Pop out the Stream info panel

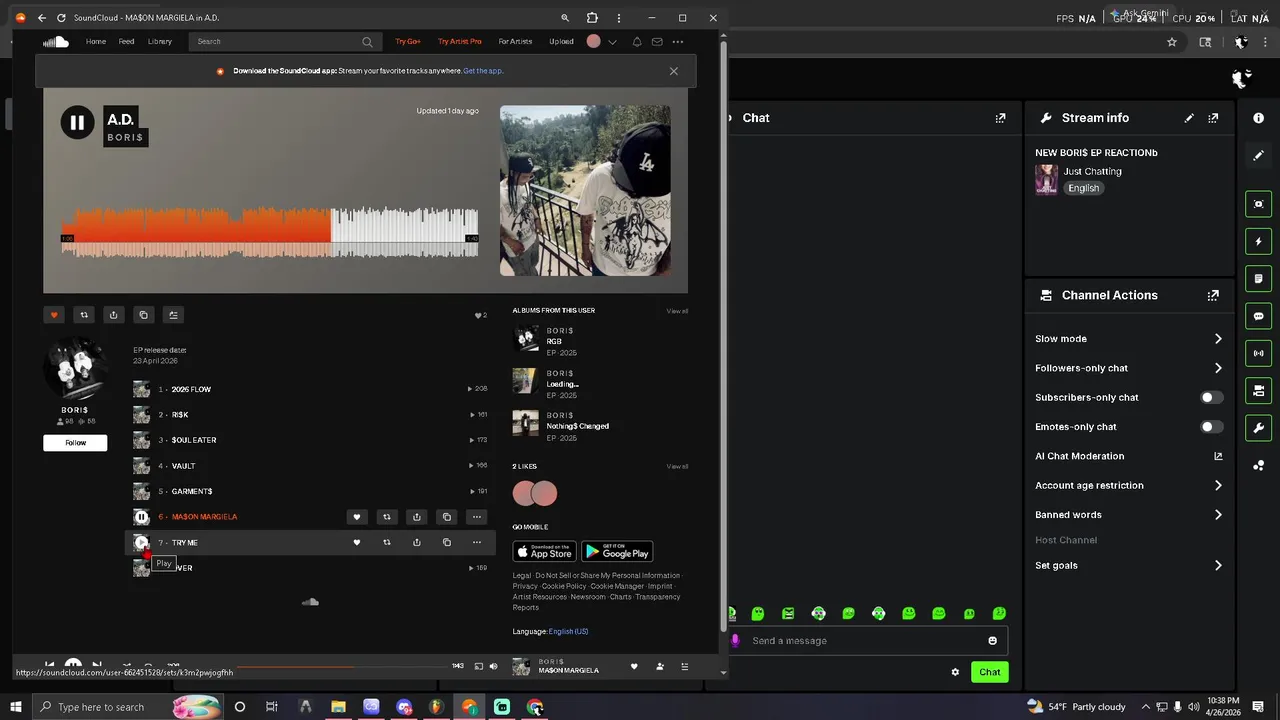point(1213,118)
